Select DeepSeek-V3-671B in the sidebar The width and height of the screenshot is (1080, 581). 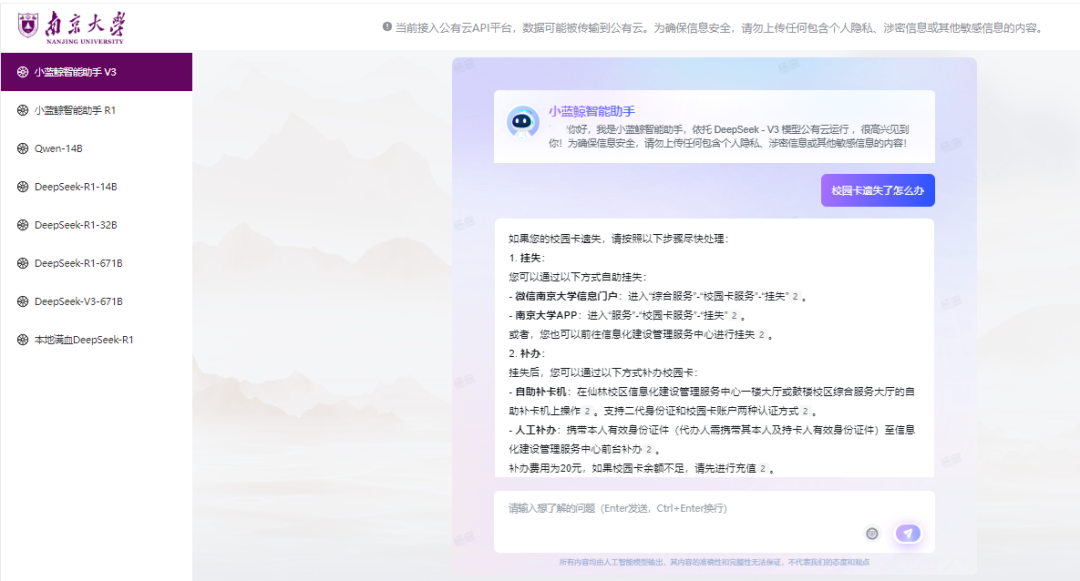point(78,301)
